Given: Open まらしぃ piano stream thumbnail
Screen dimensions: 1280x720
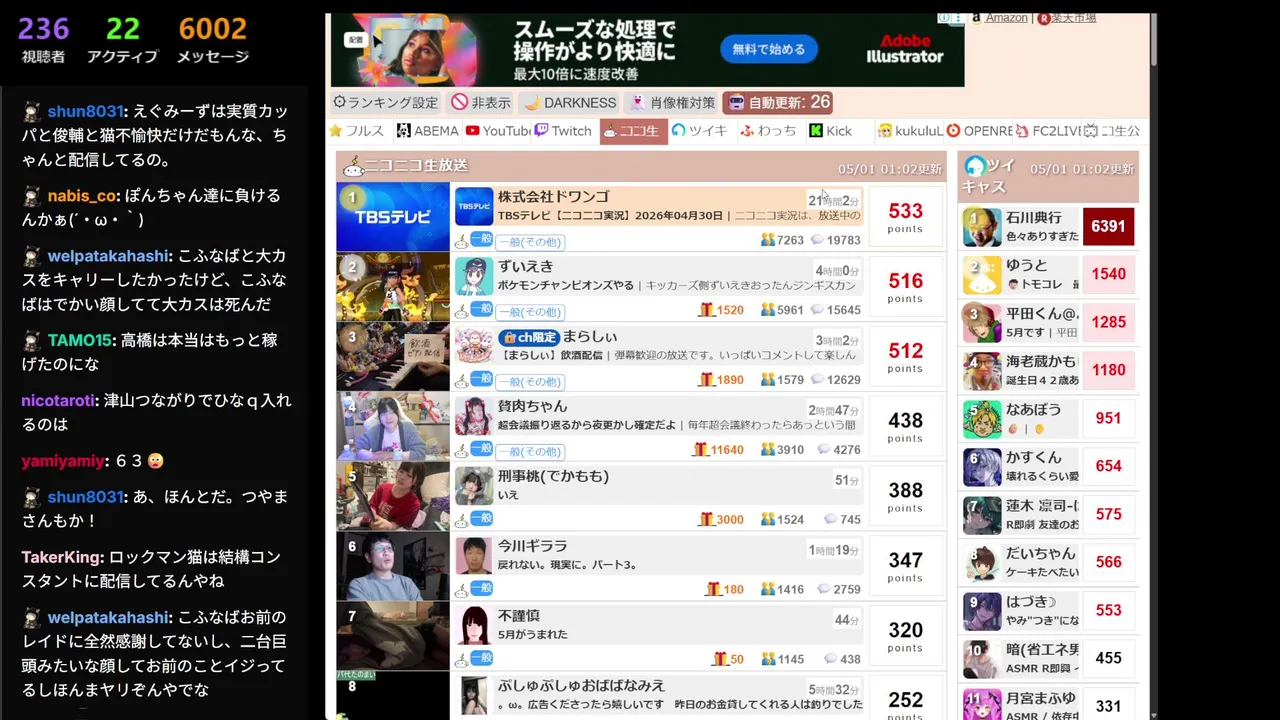Looking at the screenshot, I should coord(393,356).
